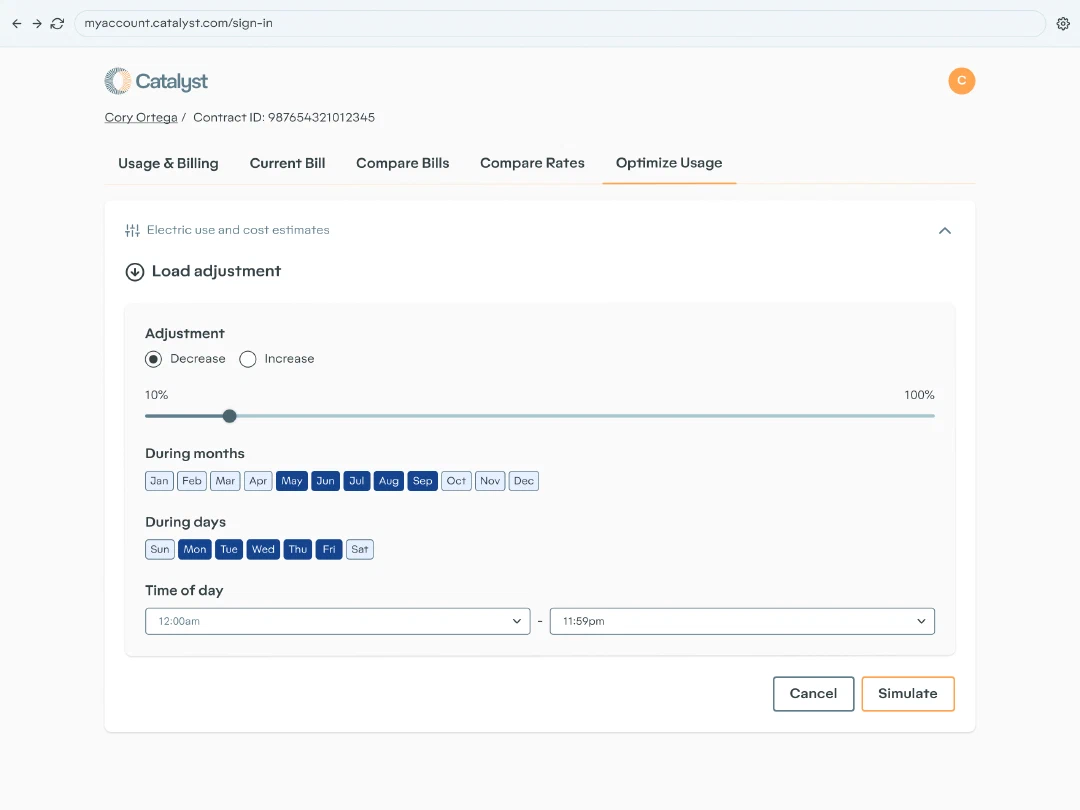Select the Decrease radio button
Screen dimensions: 1080x810
click(x=154, y=359)
